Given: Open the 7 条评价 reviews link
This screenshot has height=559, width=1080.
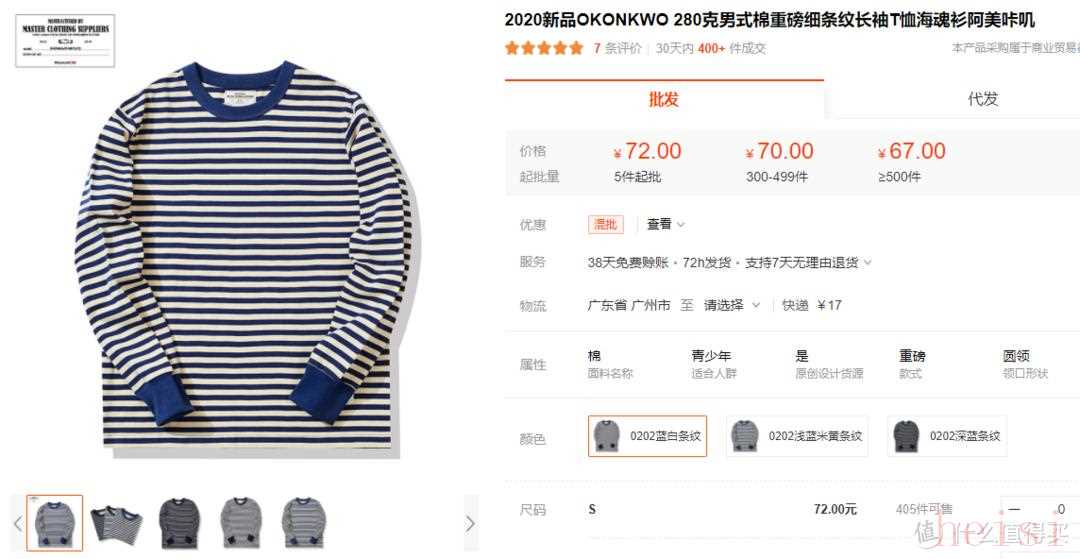Looking at the screenshot, I should [x=617, y=48].
